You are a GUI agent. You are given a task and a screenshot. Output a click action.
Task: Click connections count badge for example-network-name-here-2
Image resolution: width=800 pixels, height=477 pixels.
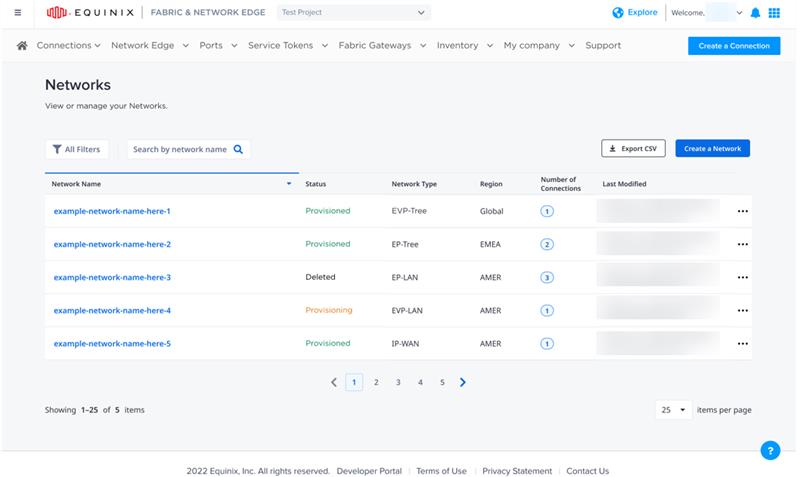547,244
